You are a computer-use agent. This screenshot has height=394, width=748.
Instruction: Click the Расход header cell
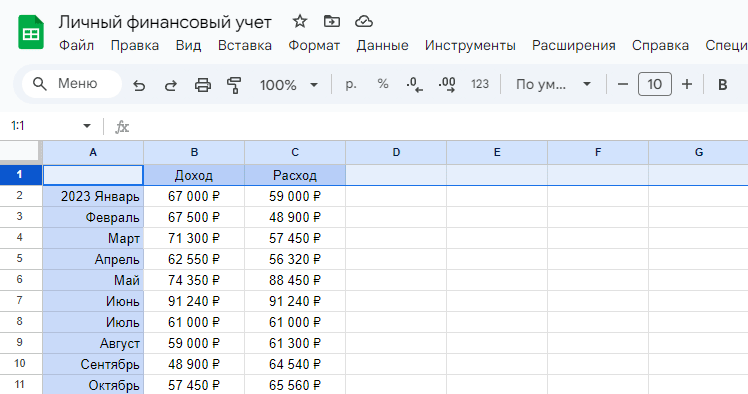(x=295, y=175)
